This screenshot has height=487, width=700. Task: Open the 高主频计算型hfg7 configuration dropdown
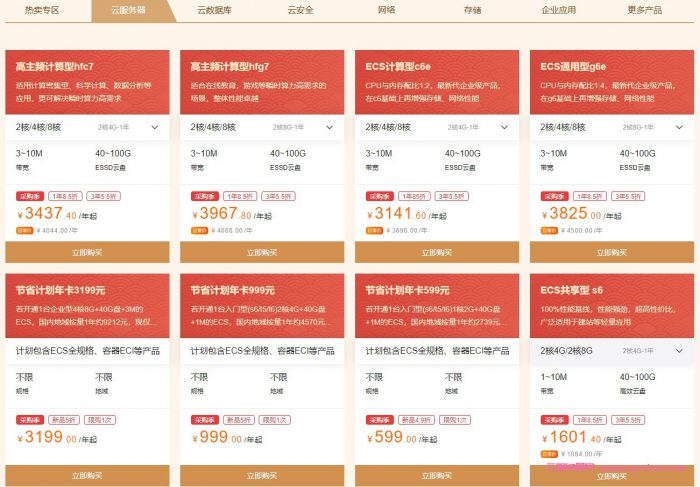[x=330, y=127]
